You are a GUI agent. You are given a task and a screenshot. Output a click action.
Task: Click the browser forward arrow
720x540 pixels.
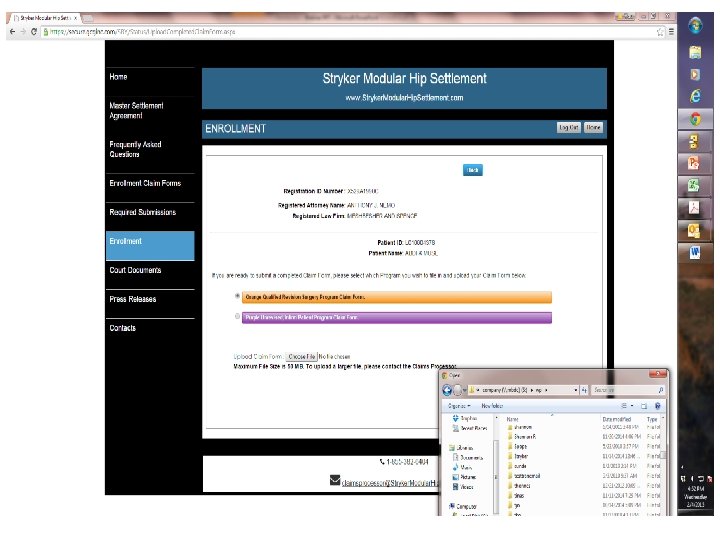[22, 32]
